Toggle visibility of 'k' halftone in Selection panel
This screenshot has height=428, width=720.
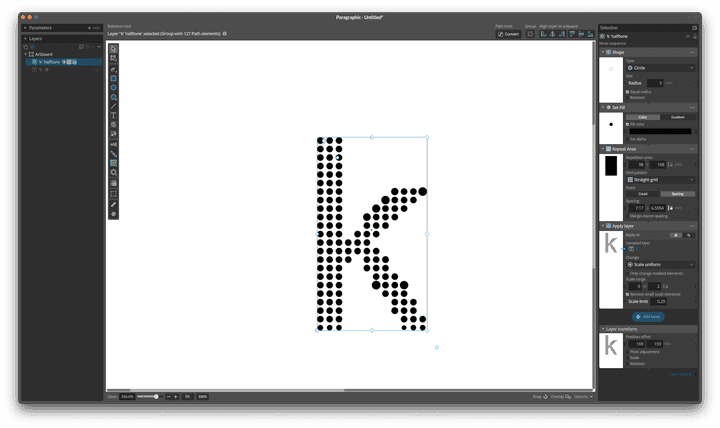(688, 36)
